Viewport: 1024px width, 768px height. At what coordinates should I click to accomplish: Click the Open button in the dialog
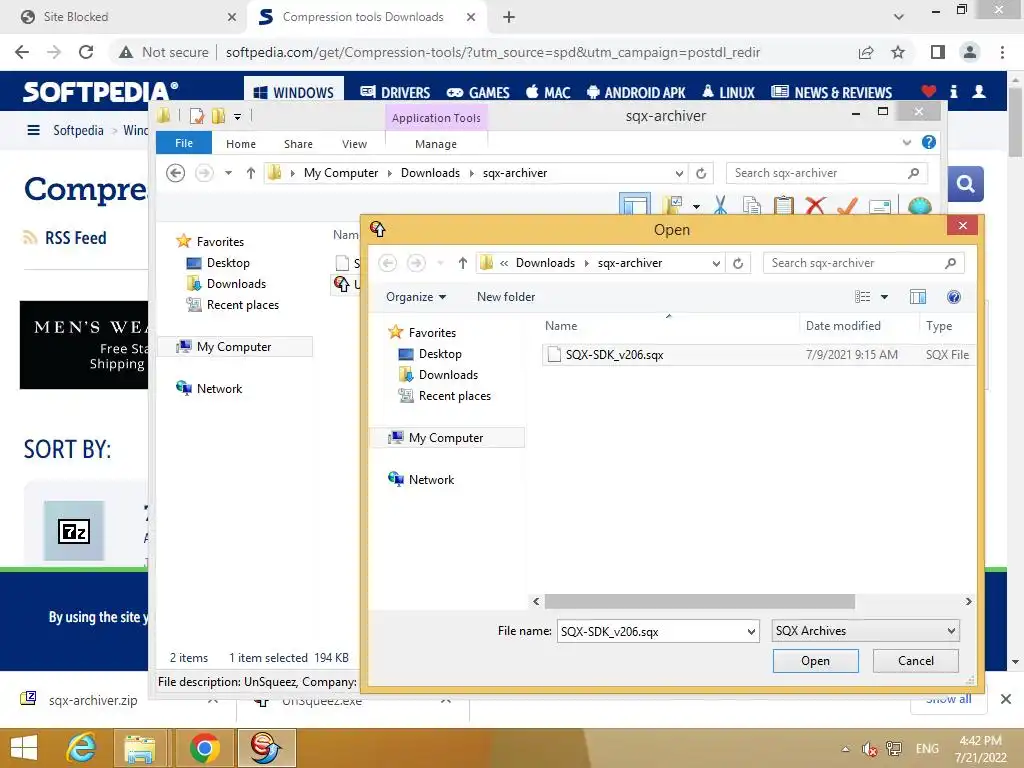(815, 660)
